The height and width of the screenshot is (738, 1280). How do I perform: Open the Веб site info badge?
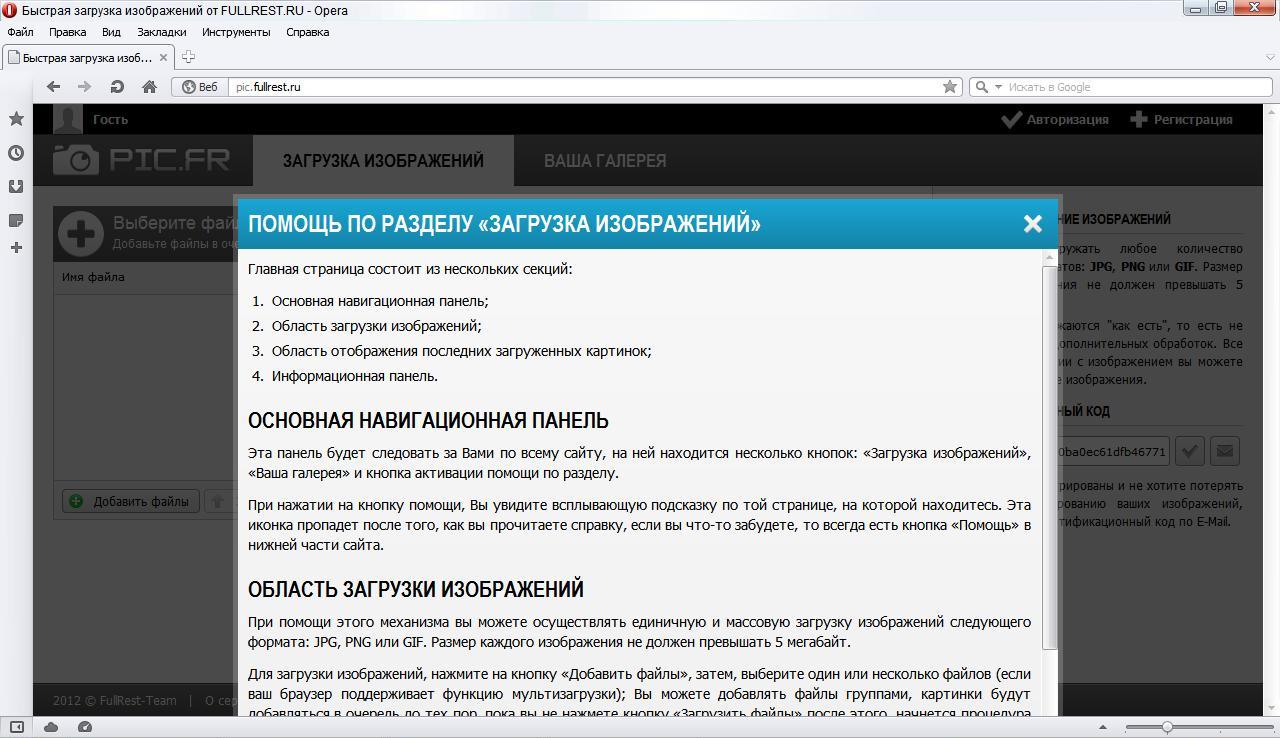(199, 87)
